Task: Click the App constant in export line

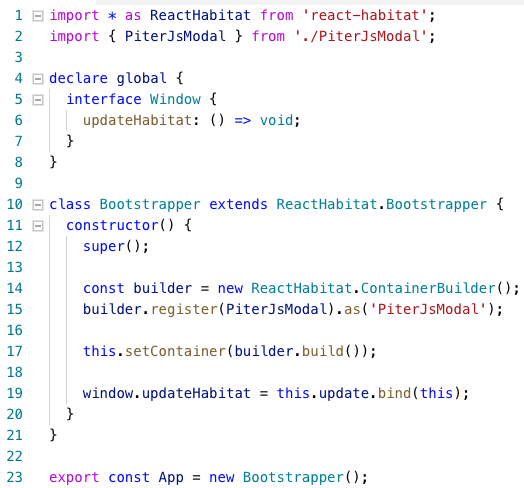Action: [x=171, y=477]
